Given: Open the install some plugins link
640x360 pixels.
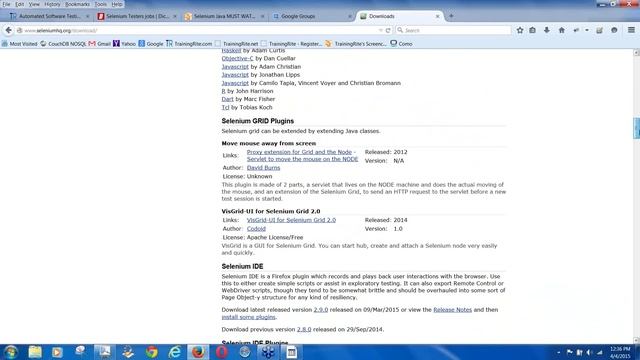Looking at the screenshot, I should click(x=249, y=317).
